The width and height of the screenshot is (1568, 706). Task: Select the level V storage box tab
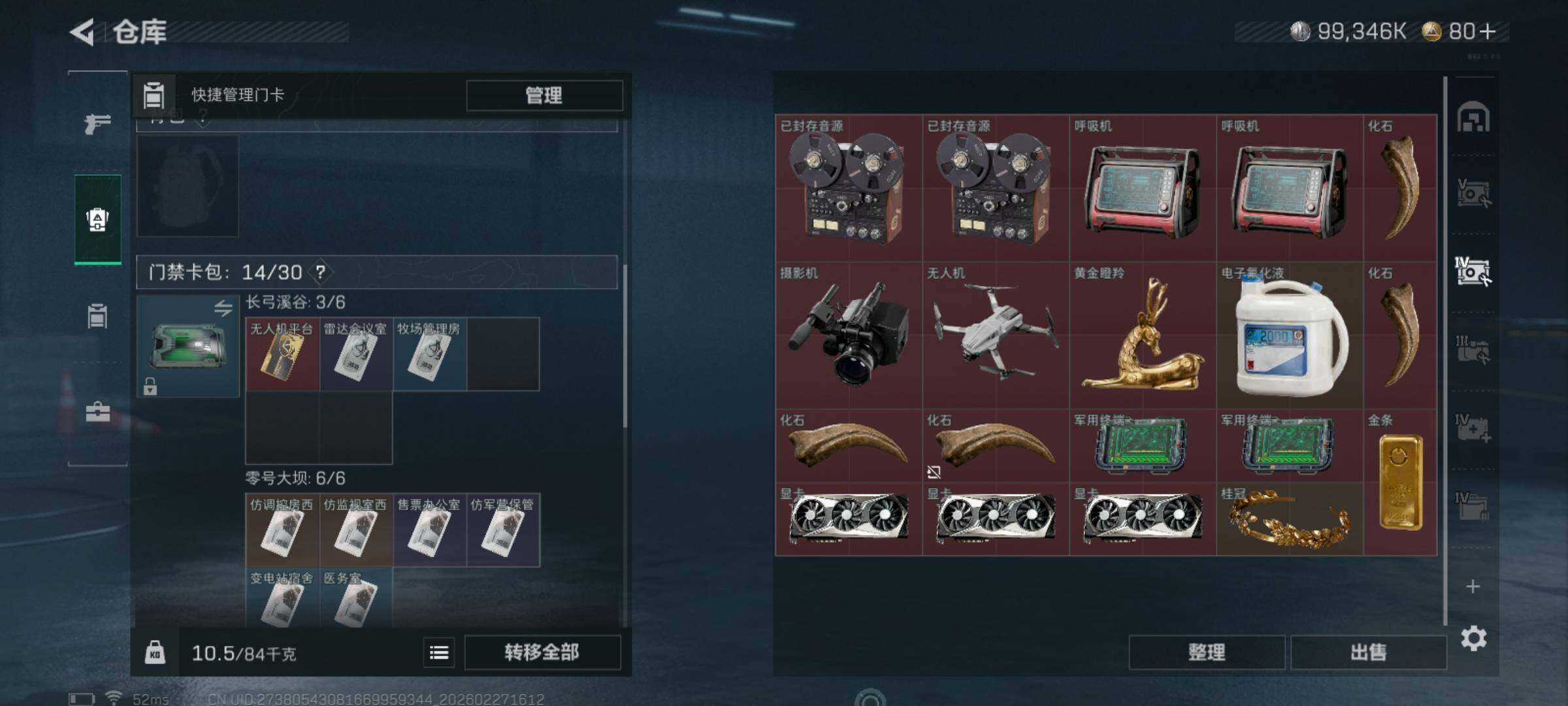pos(1473,193)
